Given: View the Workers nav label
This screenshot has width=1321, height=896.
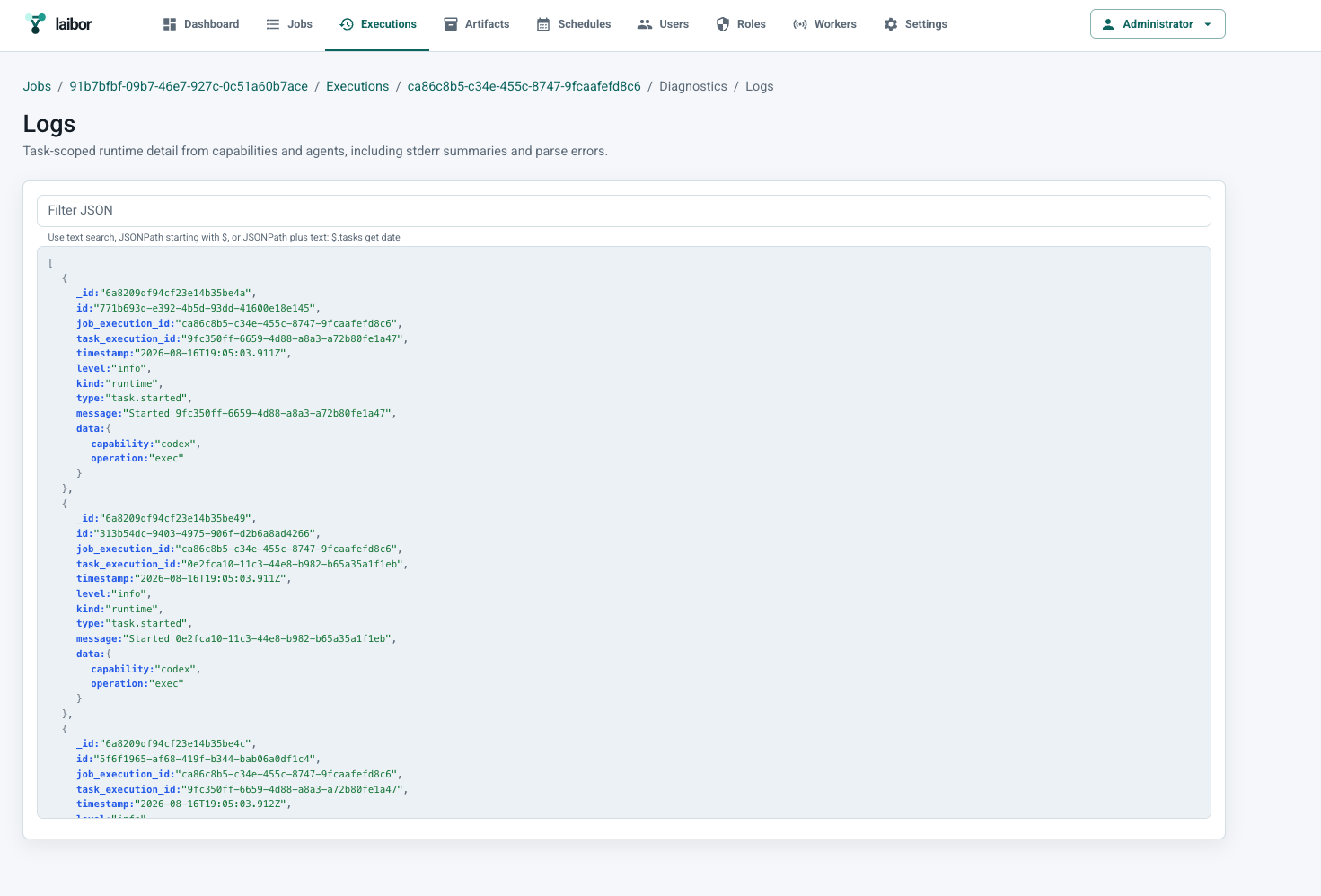Looking at the screenshot, I should click(x=835, y=24).
